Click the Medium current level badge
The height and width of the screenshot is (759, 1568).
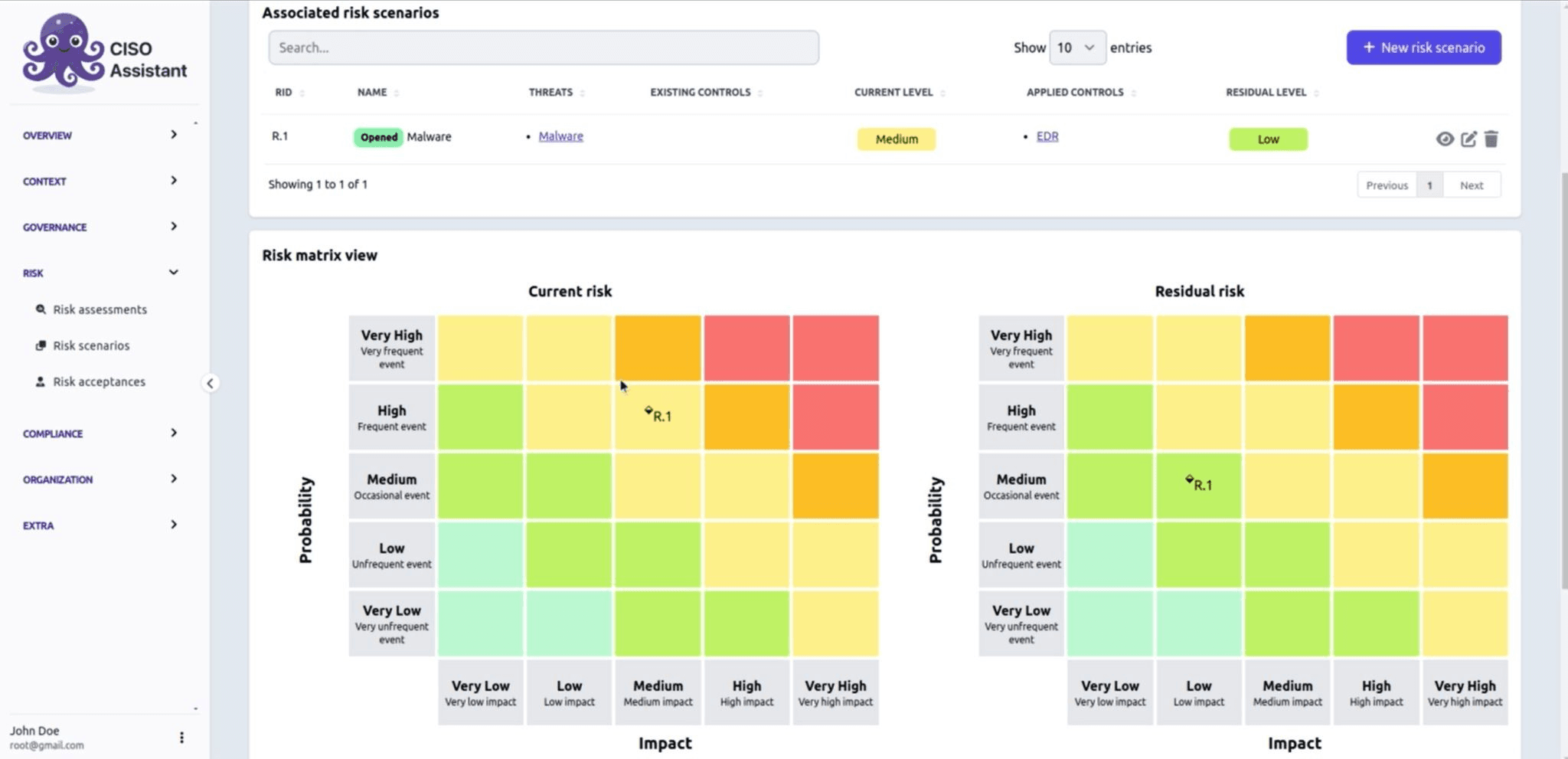click(896, 139)
